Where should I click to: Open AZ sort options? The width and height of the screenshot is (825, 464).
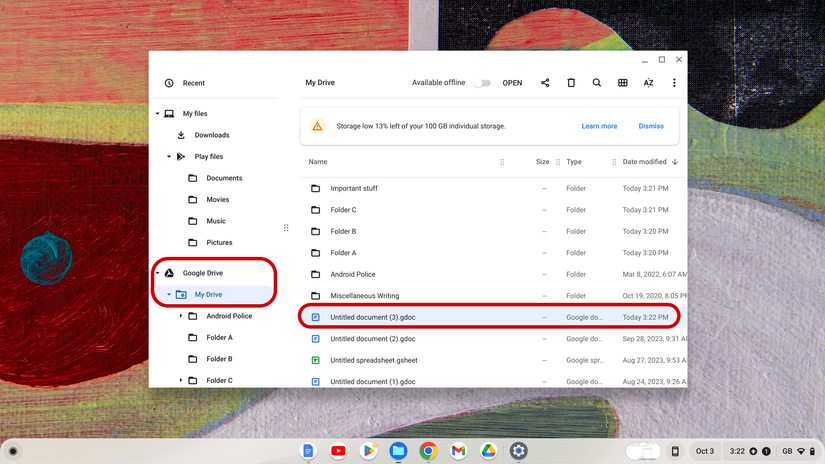point(648,83)
